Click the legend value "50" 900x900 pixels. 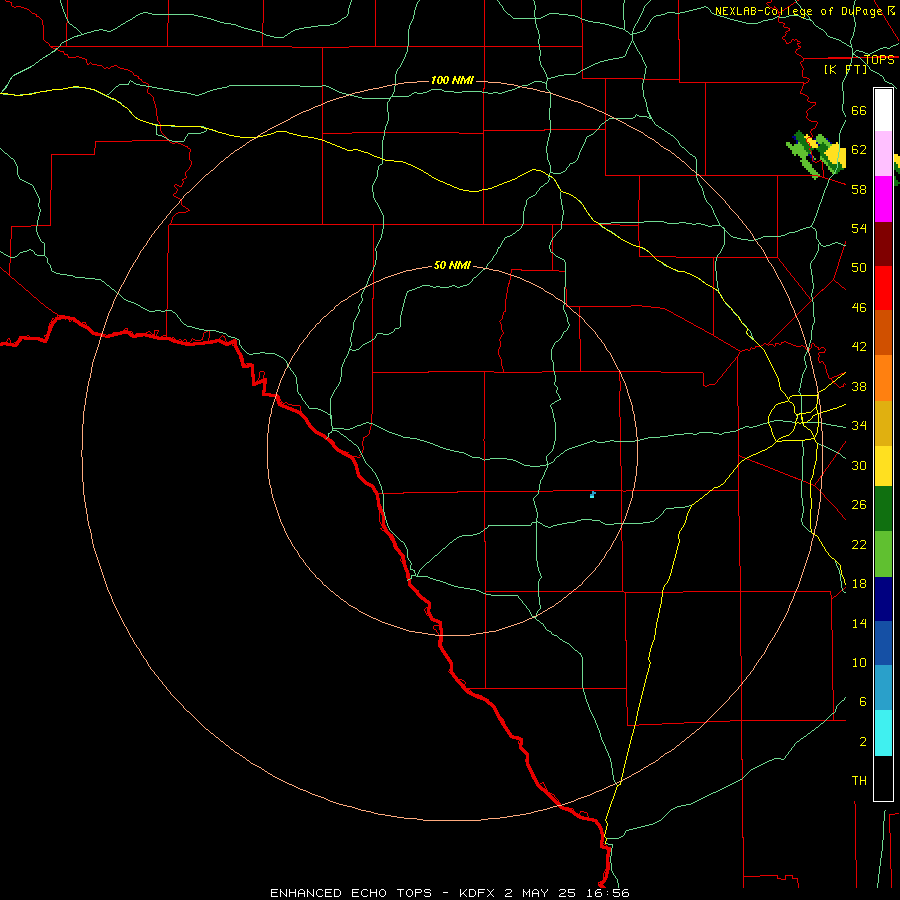859,268
